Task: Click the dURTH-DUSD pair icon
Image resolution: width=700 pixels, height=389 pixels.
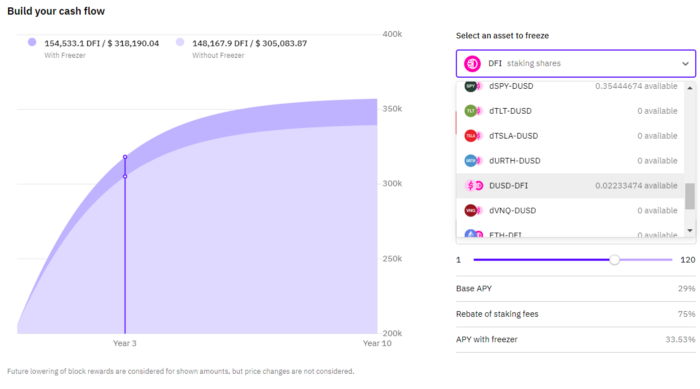Action: 474,161
